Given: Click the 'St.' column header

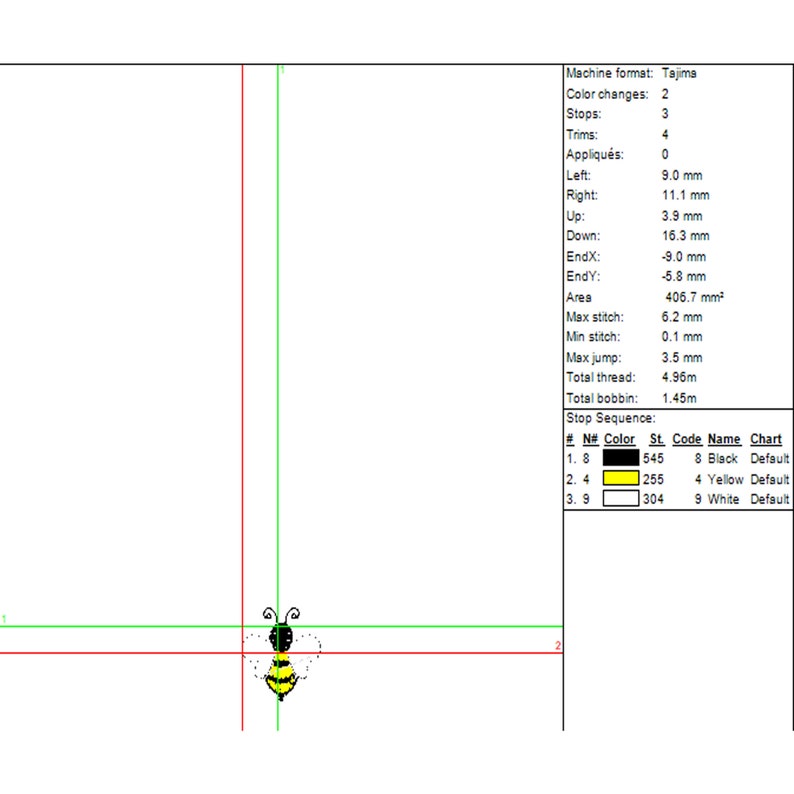Looking at the screenshot, I should tap(656, 439).
